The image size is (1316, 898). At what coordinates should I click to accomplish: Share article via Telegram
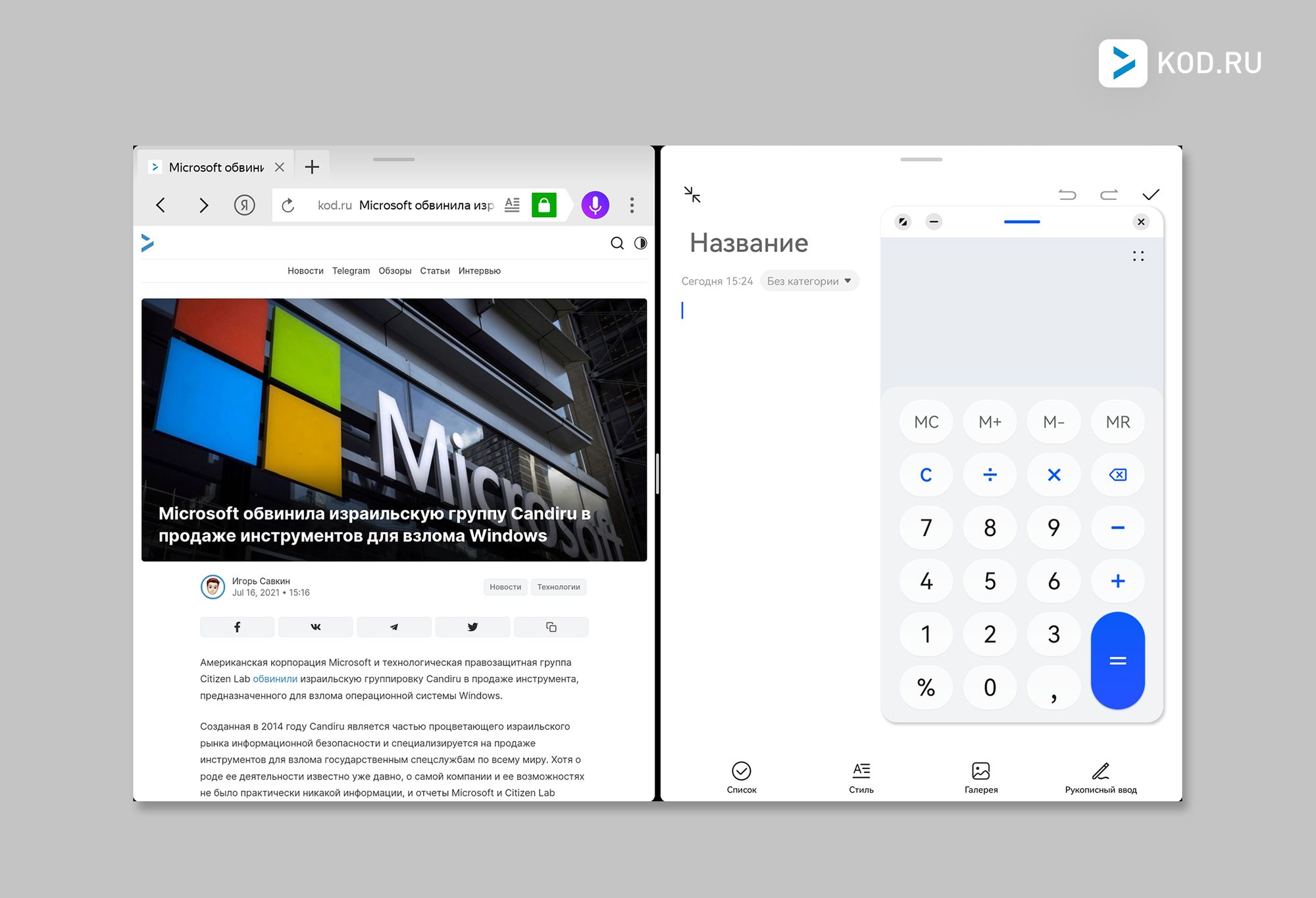point(394,627)
